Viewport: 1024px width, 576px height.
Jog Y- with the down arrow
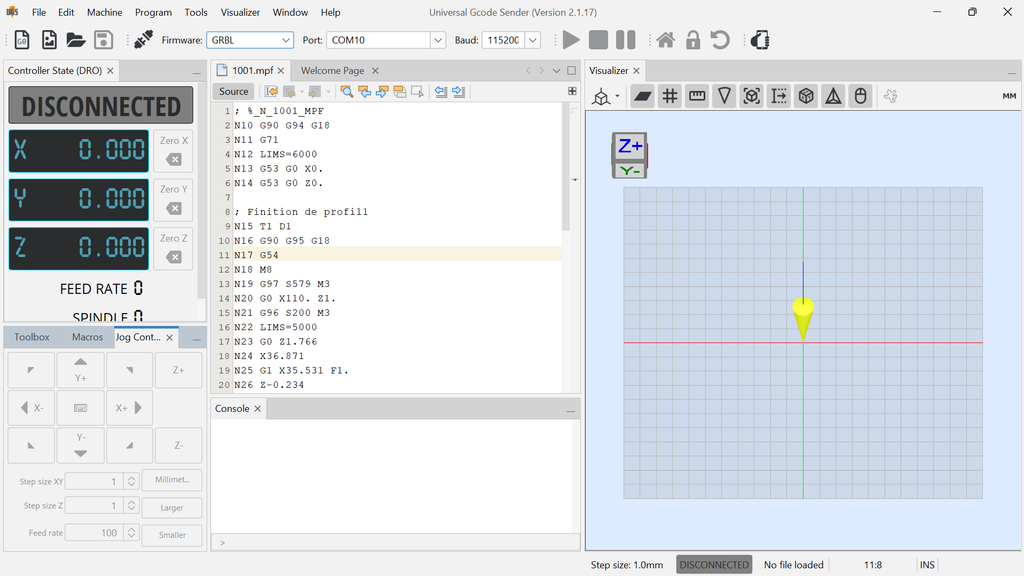[80, 445]
